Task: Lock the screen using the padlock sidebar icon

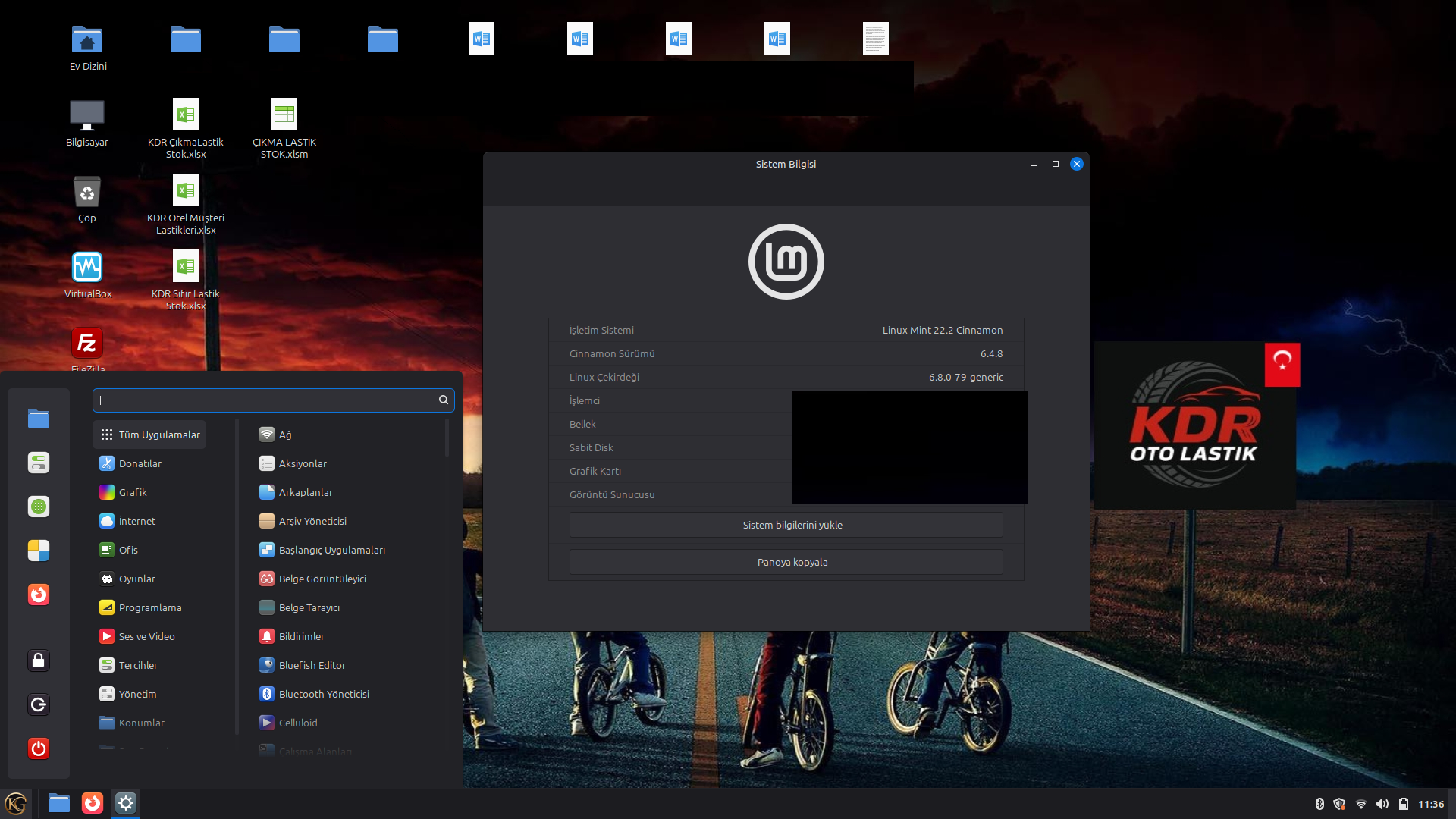Action: tap(38, 661)
